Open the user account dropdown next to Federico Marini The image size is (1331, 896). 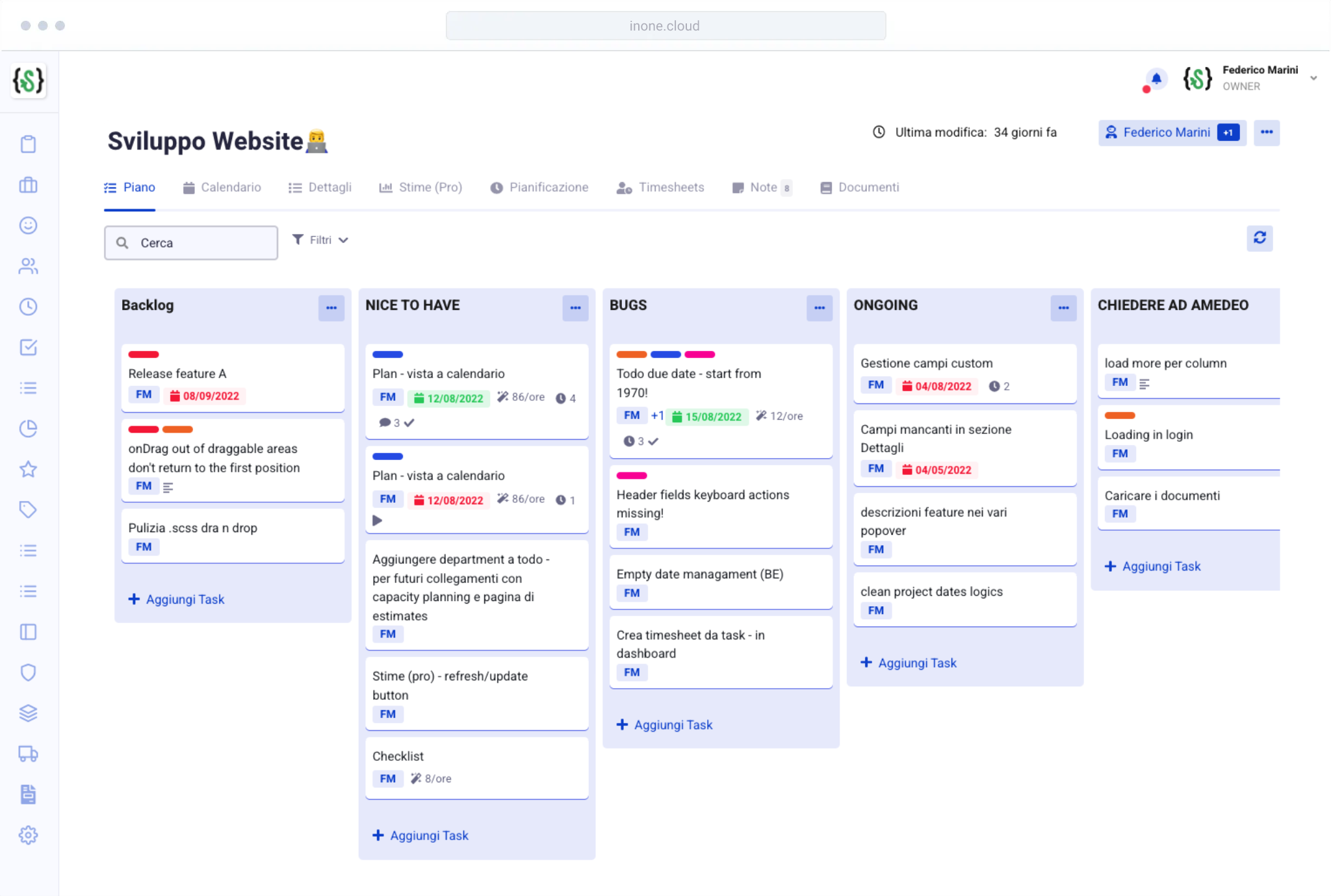pyautogui.click(x=1314, y=78)
